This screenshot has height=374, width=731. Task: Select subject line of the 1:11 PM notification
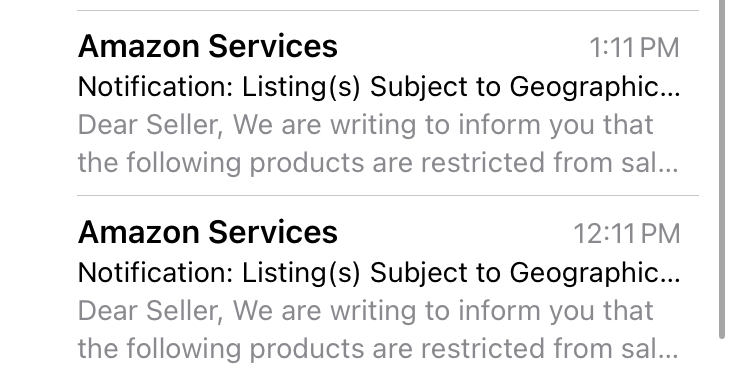pos(379,87)
